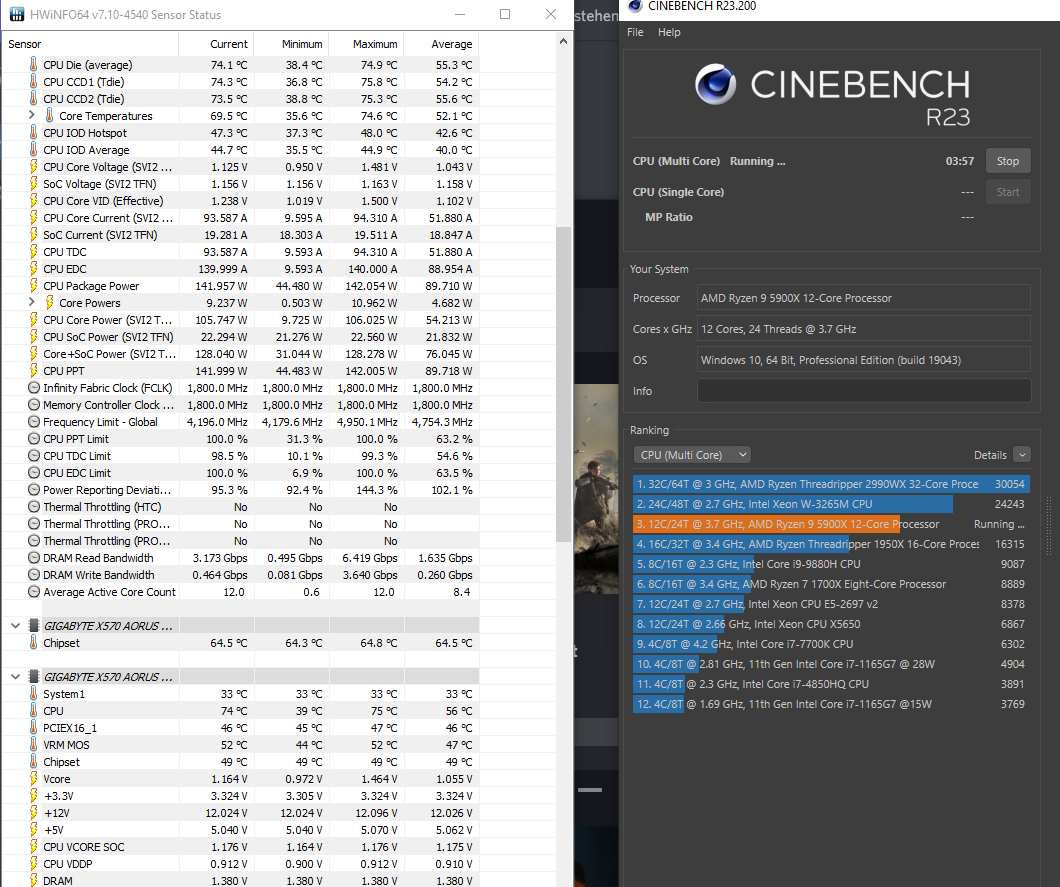Click lightning icon beside CPU Package Power

click(x=34, y=285)
